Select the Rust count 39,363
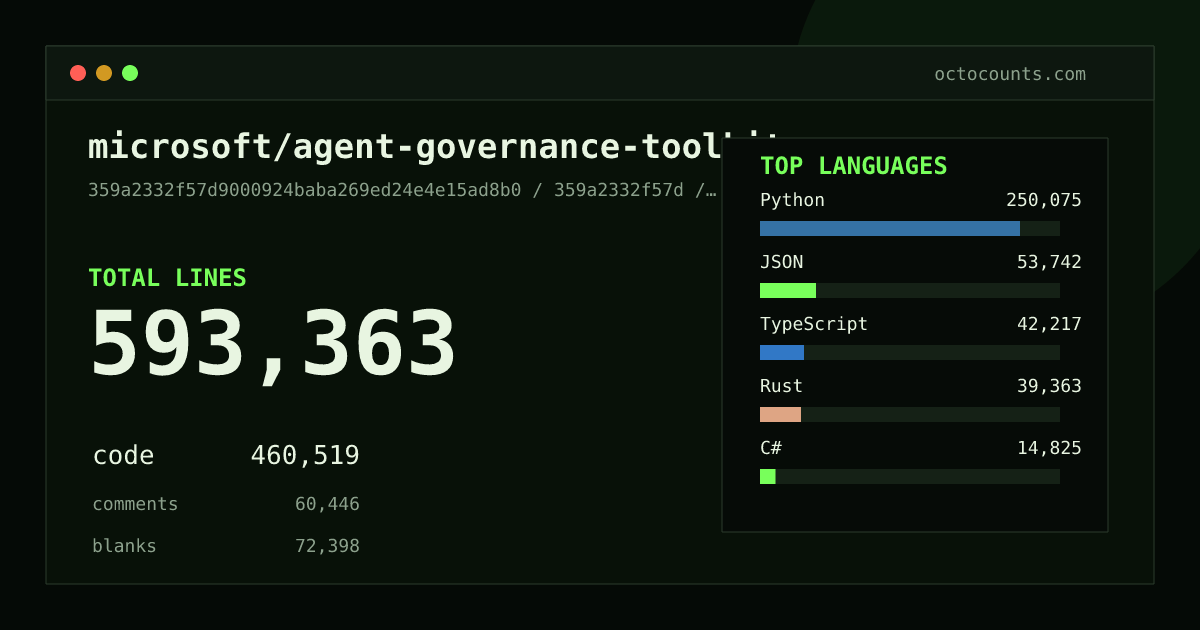Image resolution: width=1200 pixels, height=630 pixels. click(1049, 386)
